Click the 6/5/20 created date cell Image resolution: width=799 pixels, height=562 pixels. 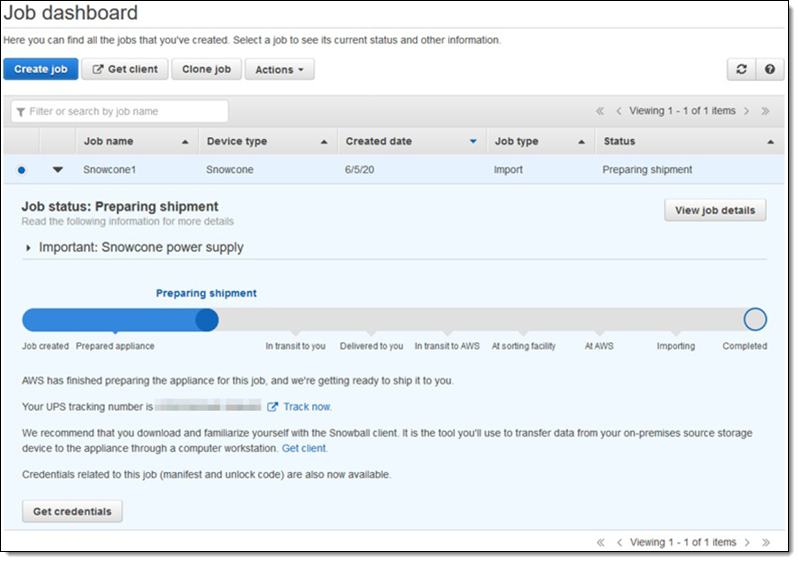[x=359, y=170]
